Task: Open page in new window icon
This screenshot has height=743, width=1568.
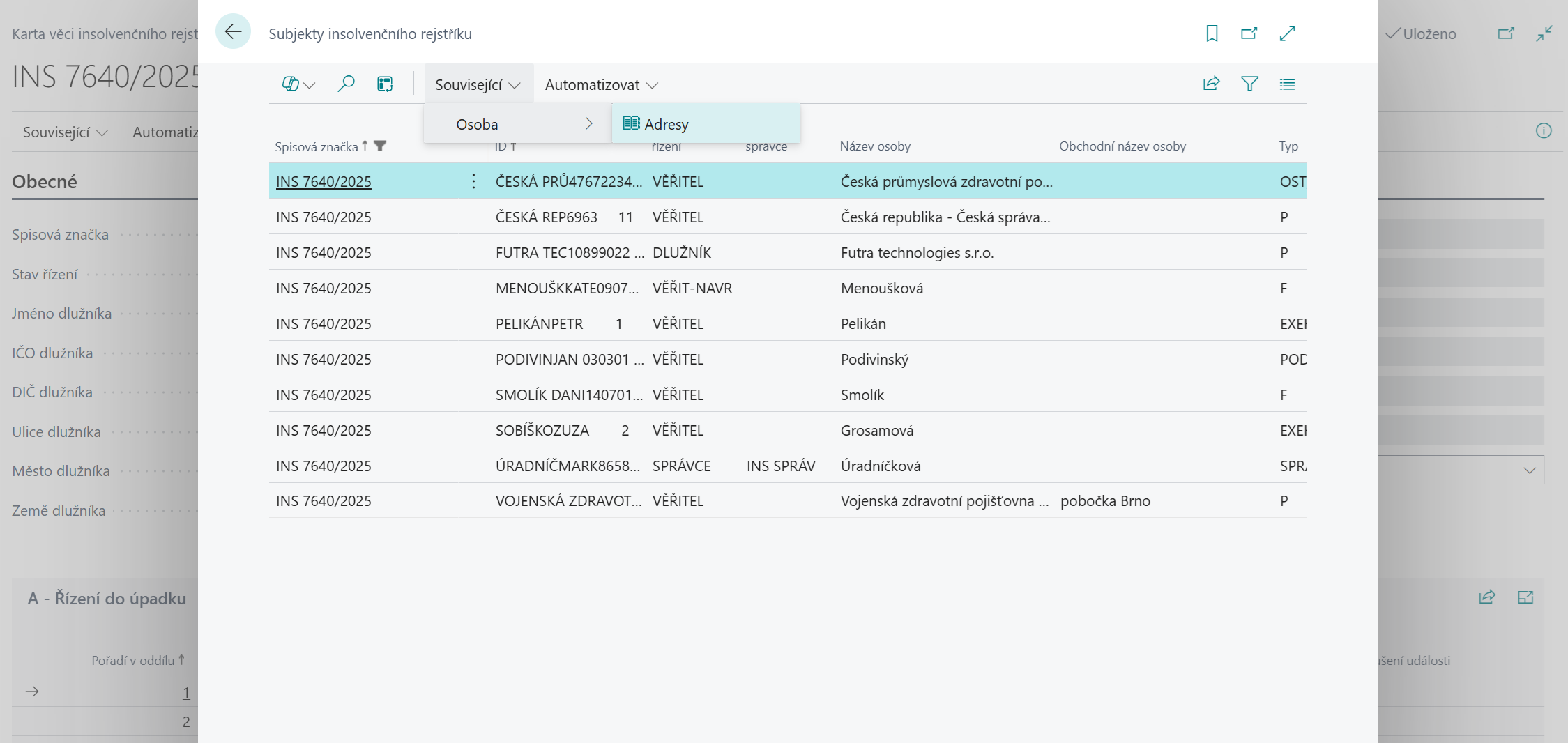Action: click(x=1249, y=33)
